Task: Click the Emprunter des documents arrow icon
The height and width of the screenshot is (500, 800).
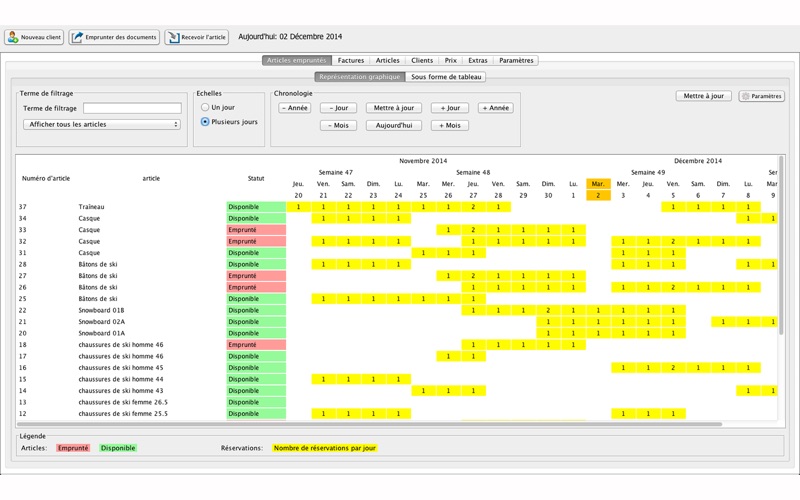Action: [77, 37]
